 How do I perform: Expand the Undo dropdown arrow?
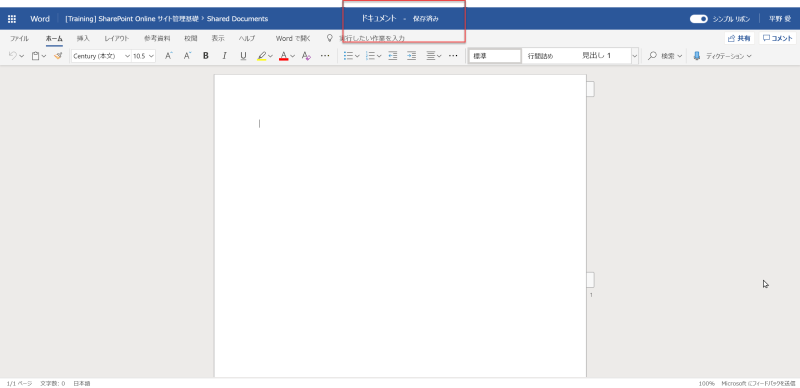coord(21,56)
